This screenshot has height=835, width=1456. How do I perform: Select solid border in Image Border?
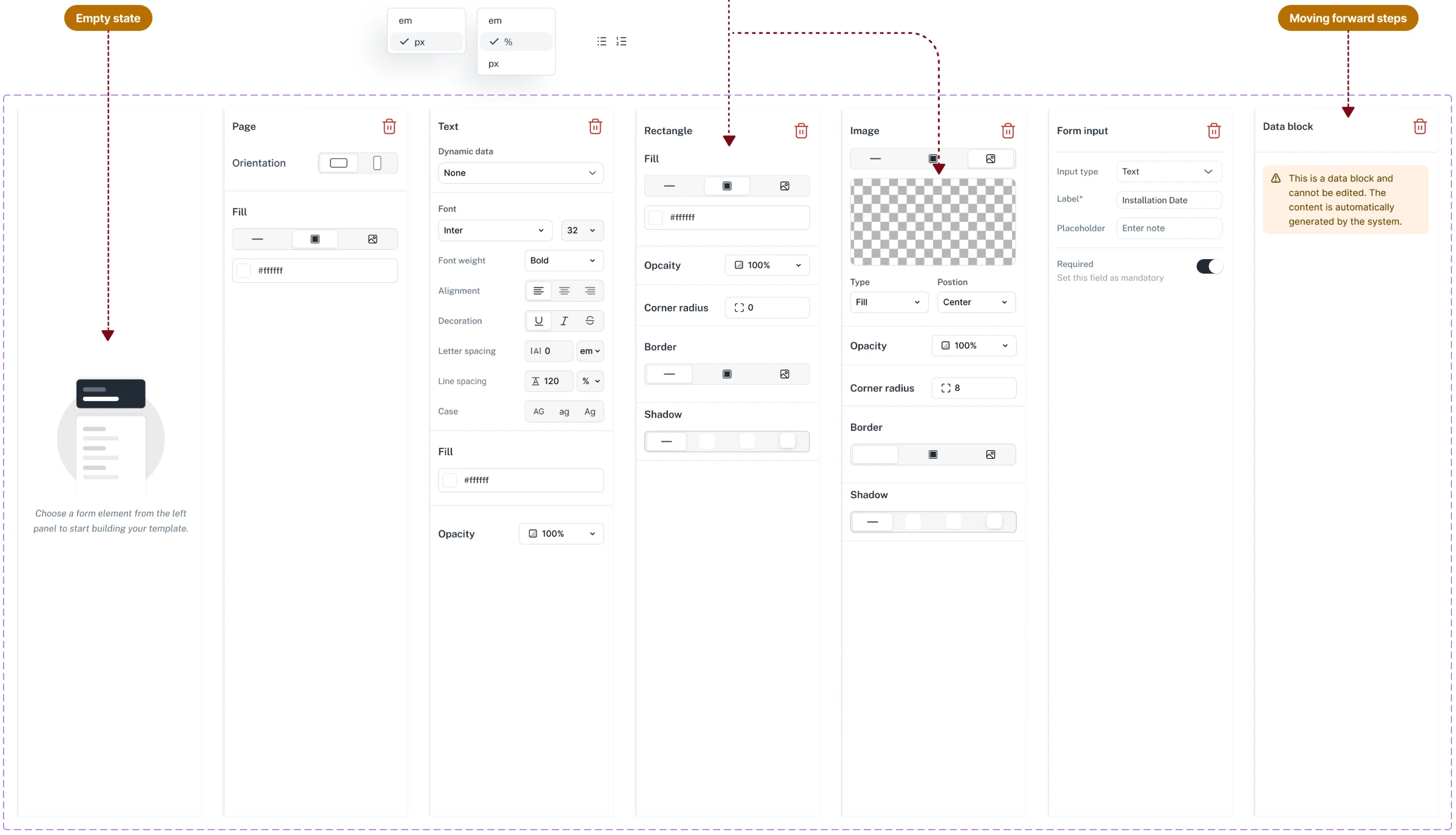coord(933,455)
